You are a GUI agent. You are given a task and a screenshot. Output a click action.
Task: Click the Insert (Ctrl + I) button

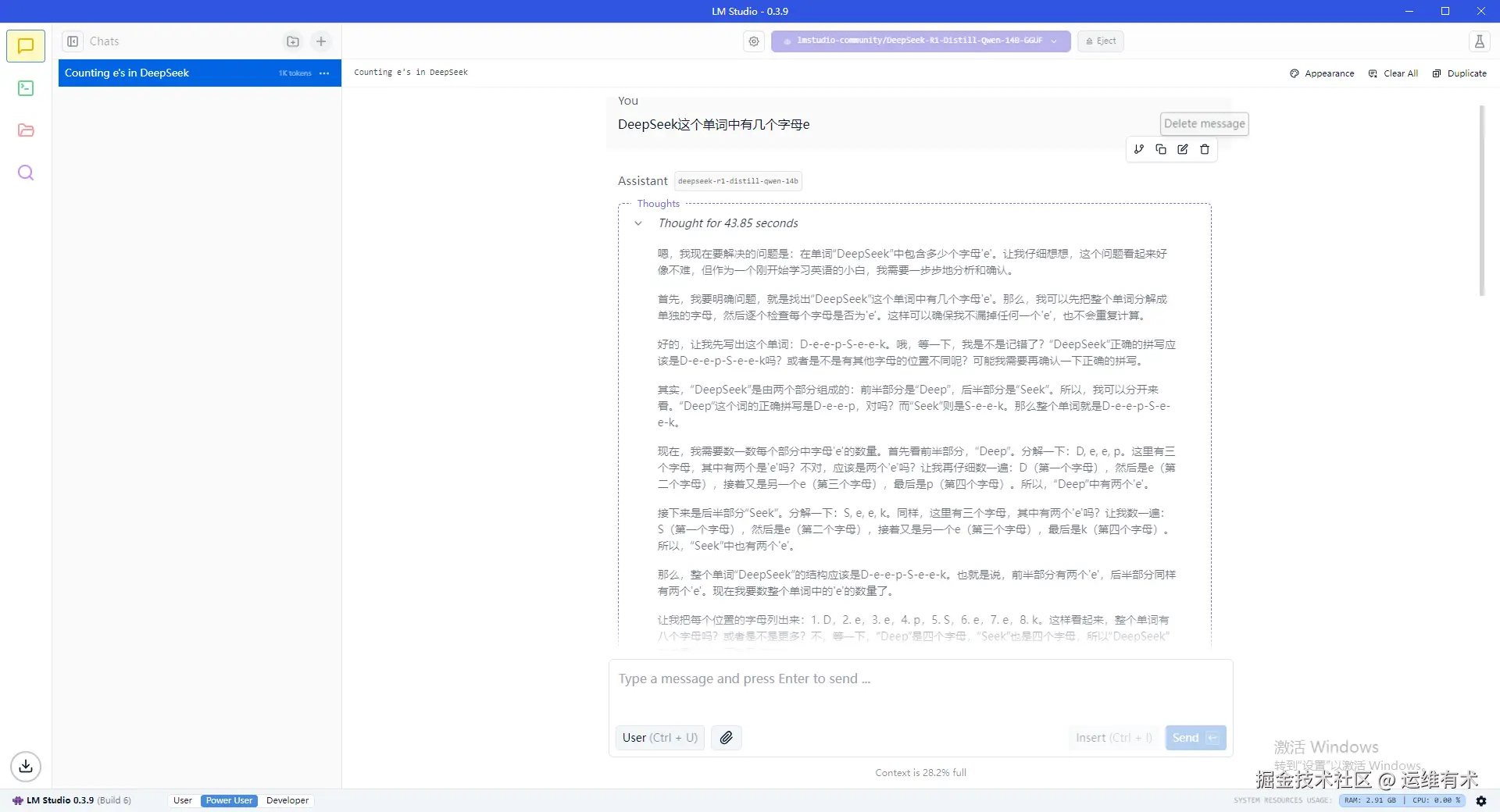[x=1114, y=738]
